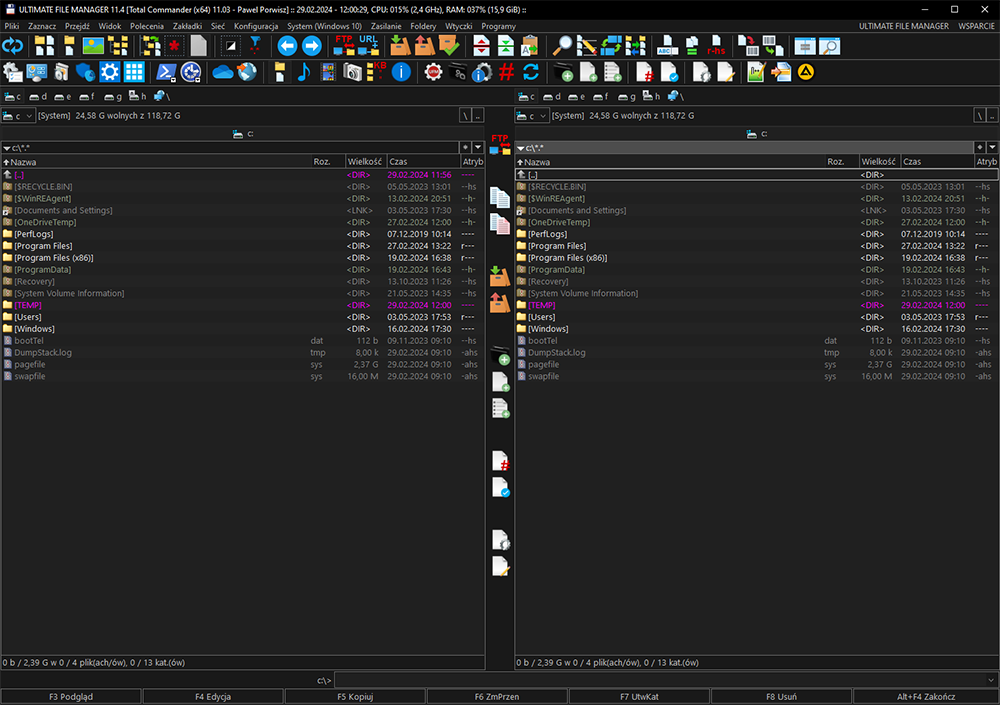Click globe with arrow web icon
Image resolution: width=1000 pixels, height=705 pixels.
tap(247, 72)
